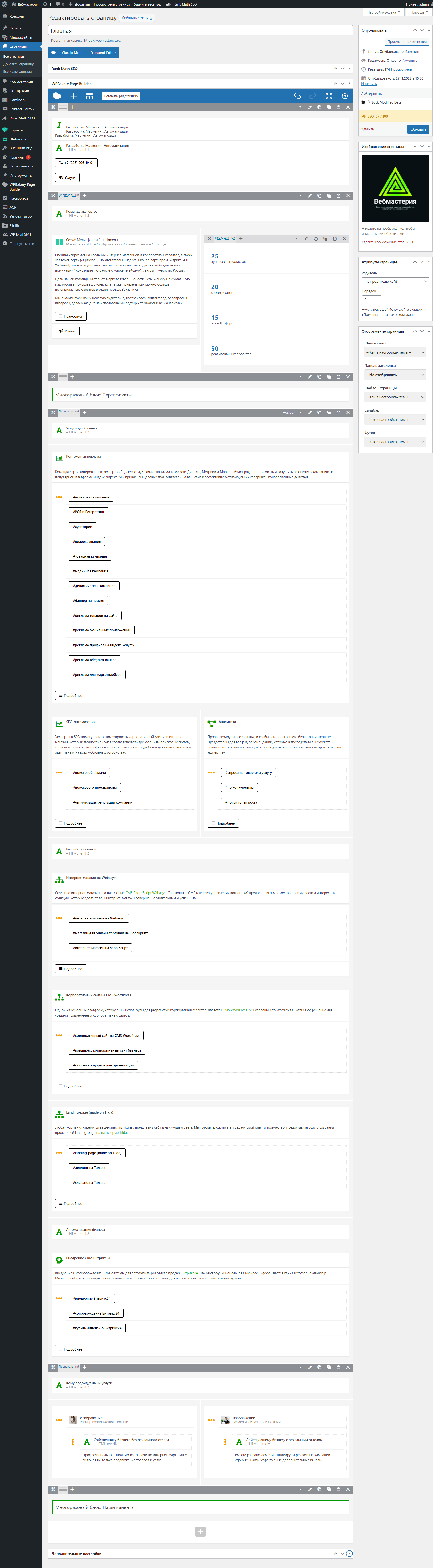Move first row using drag-handle icon
433x1568 pixels.
click(x=53, y=107)
